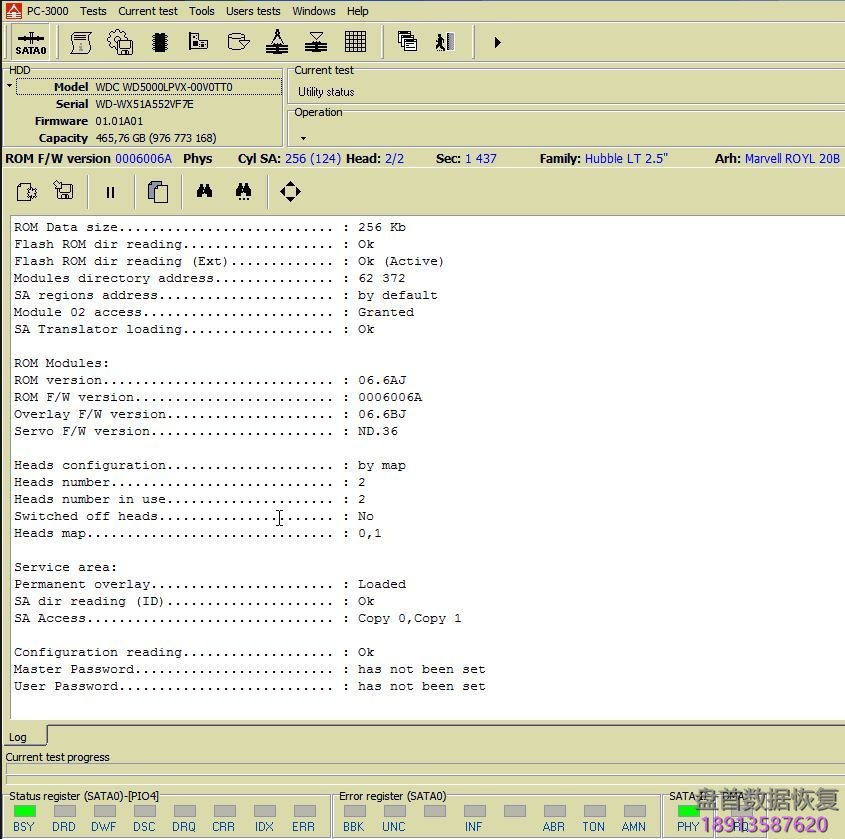Save the log with the floppy disk icon
The image size is (845, 839).
64,190
